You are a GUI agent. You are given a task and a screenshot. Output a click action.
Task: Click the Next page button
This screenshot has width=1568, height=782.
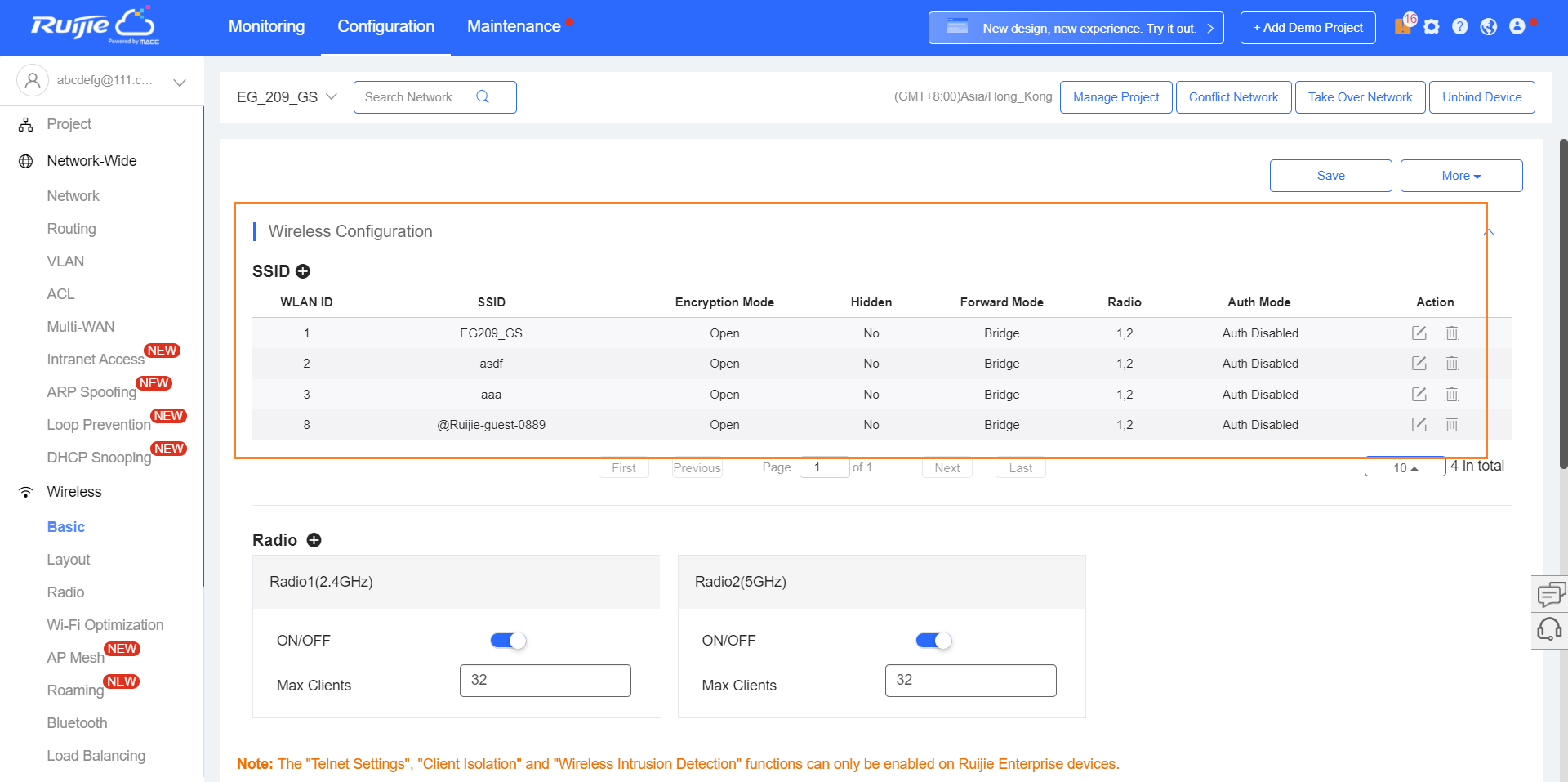[x=947, y=467]
